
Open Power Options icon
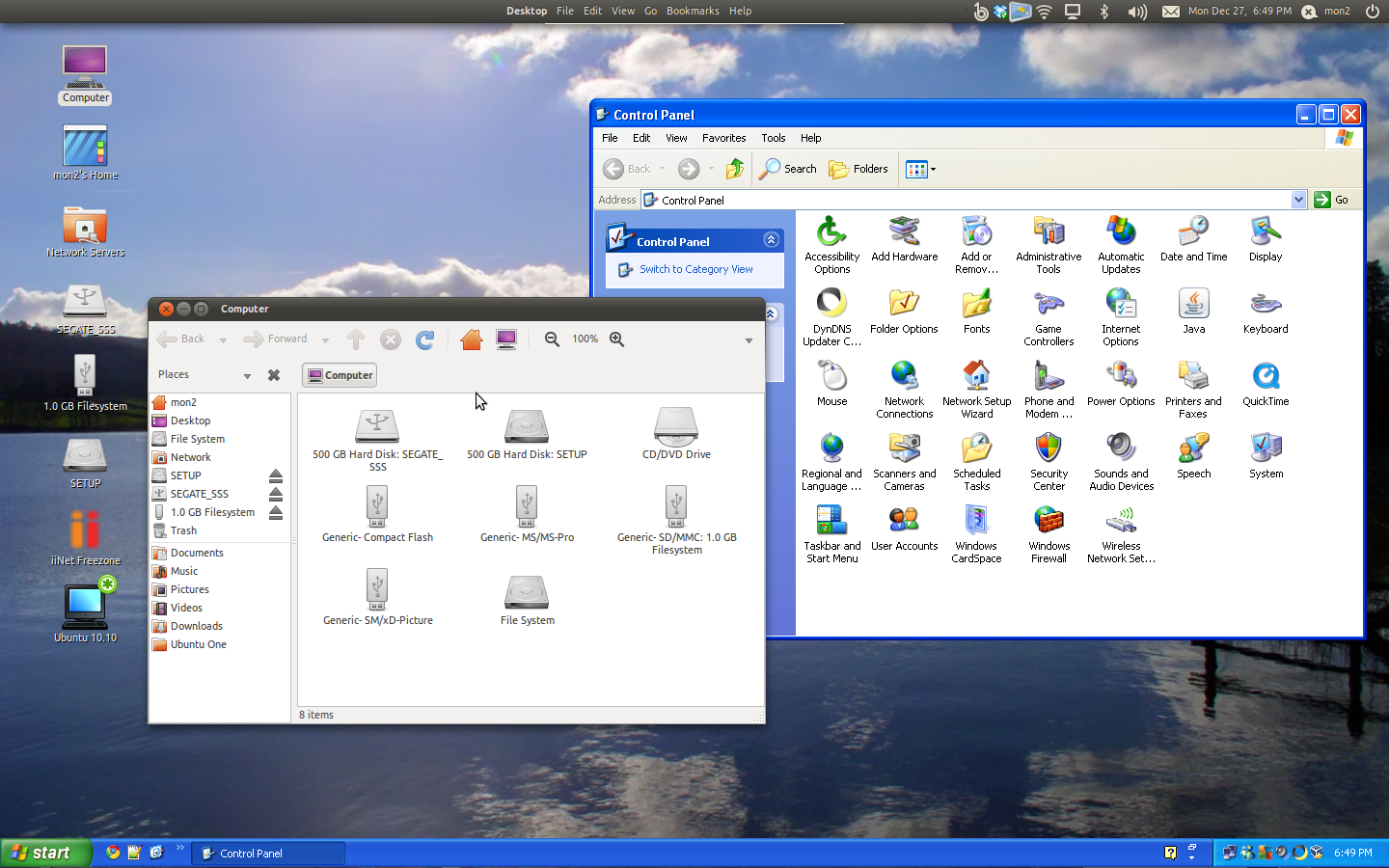pyautogui.click(x=1121, y=384)
